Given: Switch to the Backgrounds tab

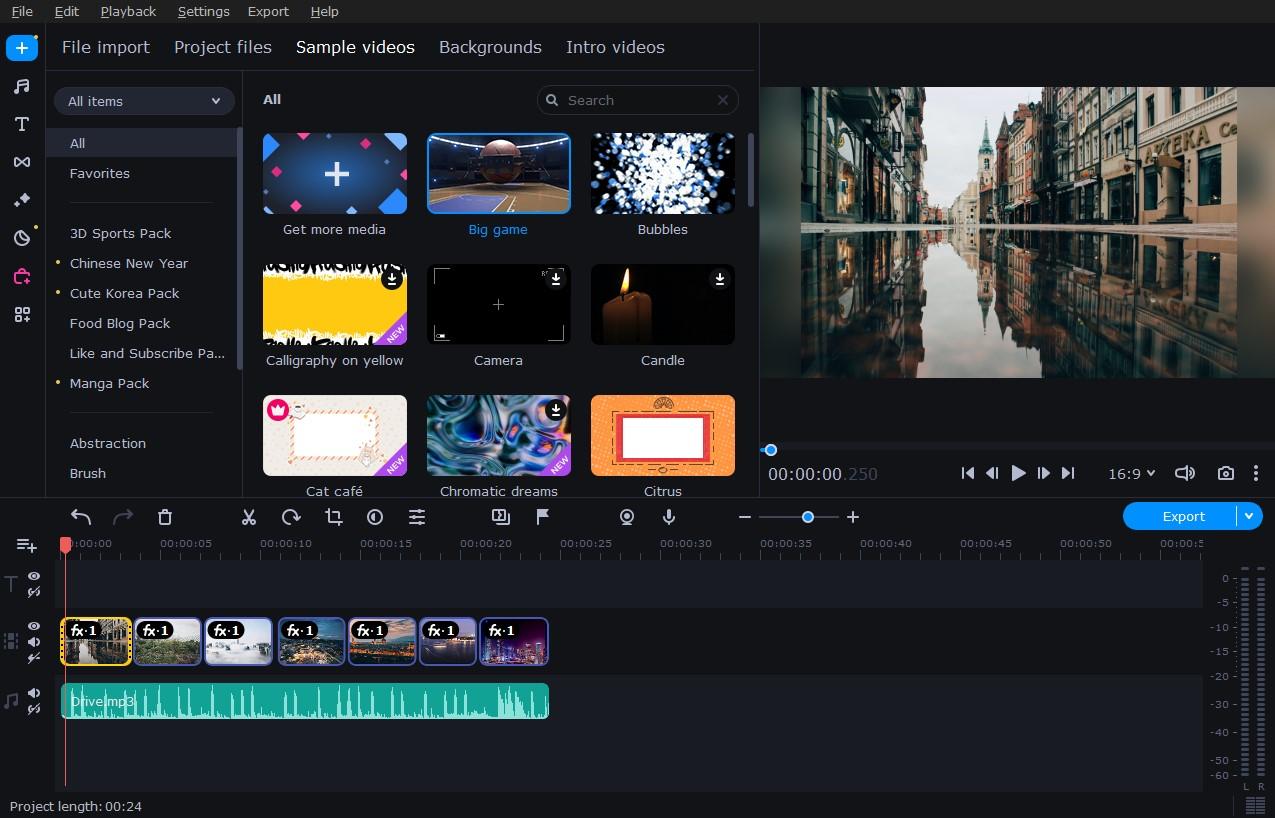Looking at the screenshot, I should tap(490, 47).
